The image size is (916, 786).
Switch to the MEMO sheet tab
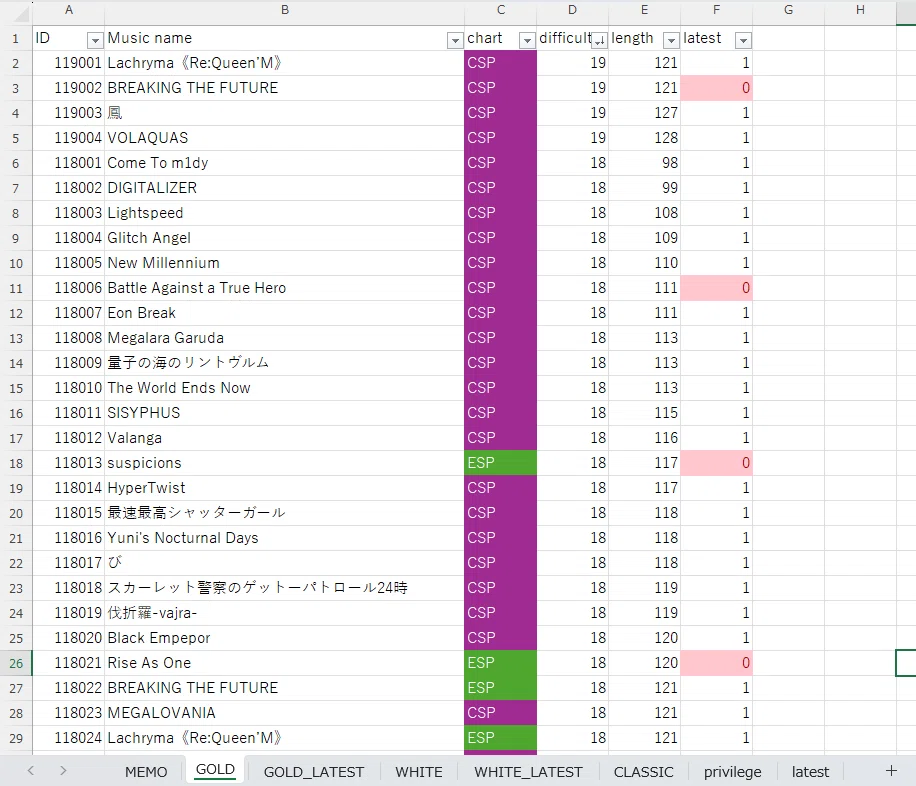point(146,772)
